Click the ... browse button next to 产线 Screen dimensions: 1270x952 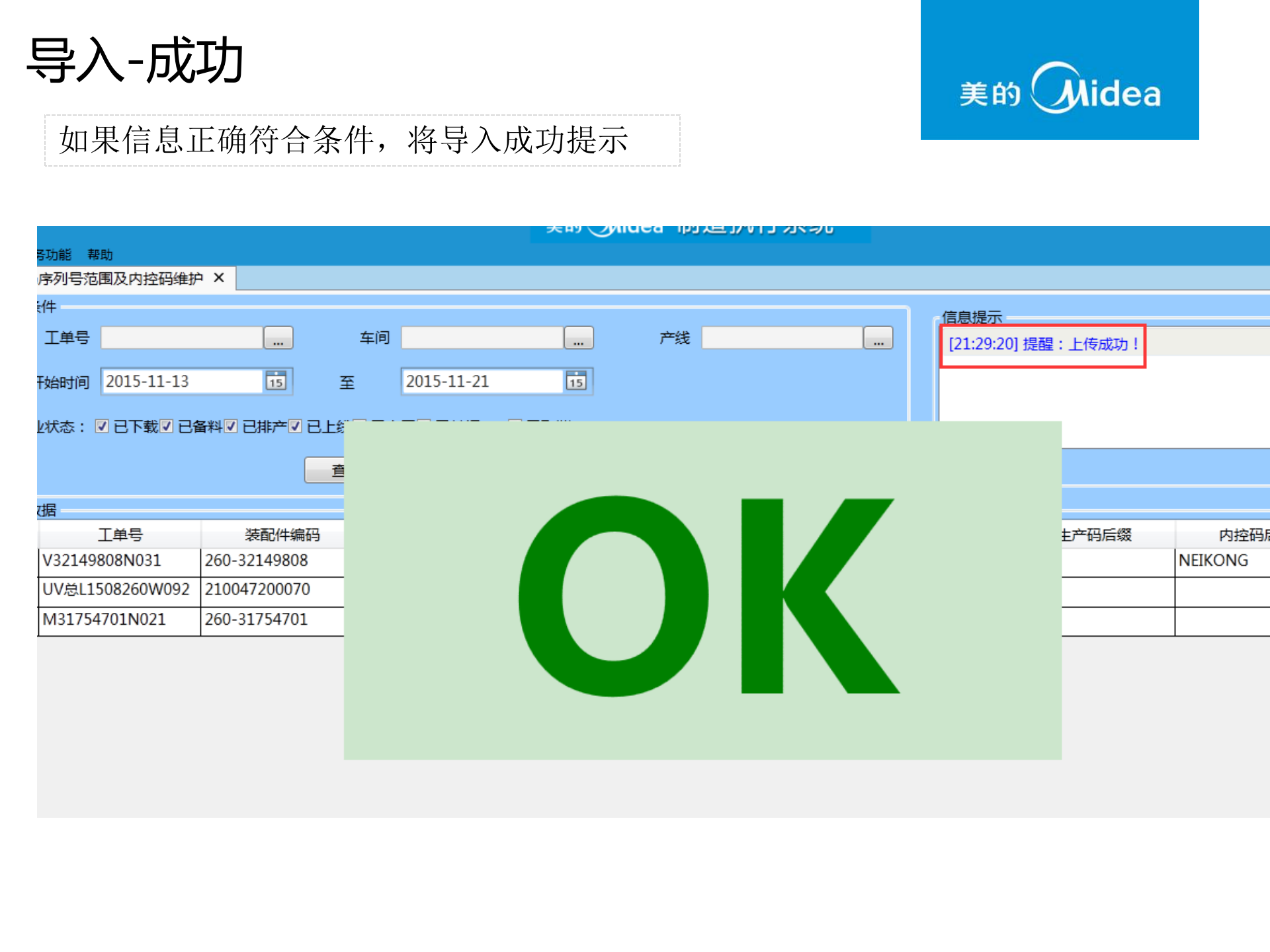click(878, 338)
